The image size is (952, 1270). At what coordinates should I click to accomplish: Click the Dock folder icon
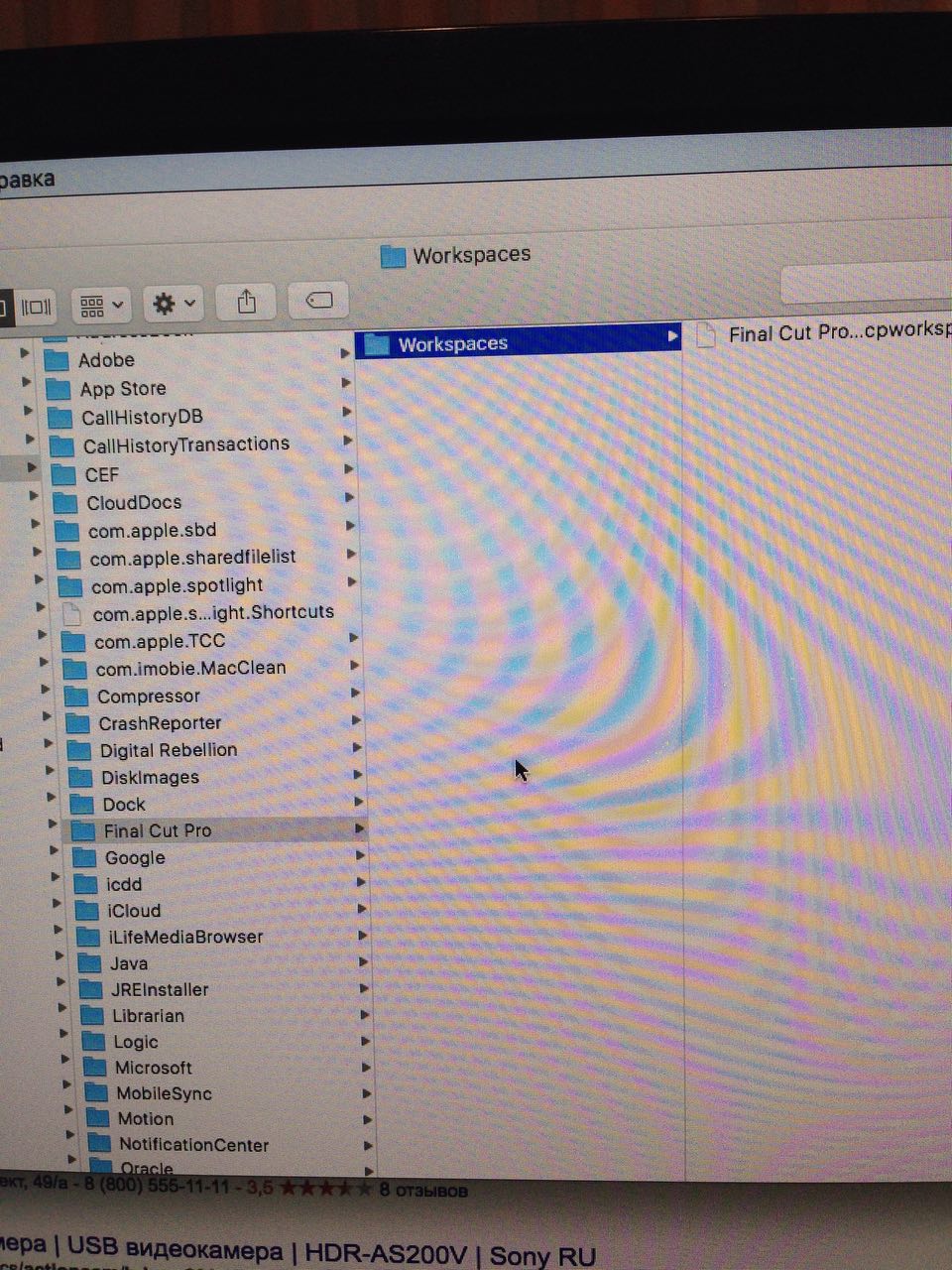[83, 805]
